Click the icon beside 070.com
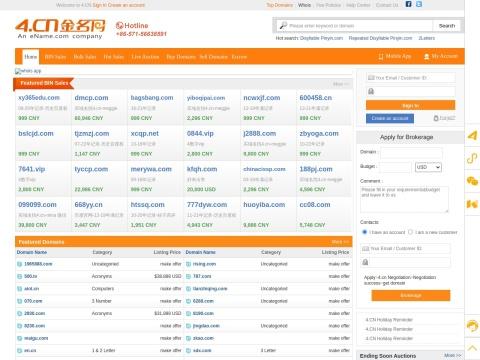This screenshot has width=480, height=360. tap(19, 301)
